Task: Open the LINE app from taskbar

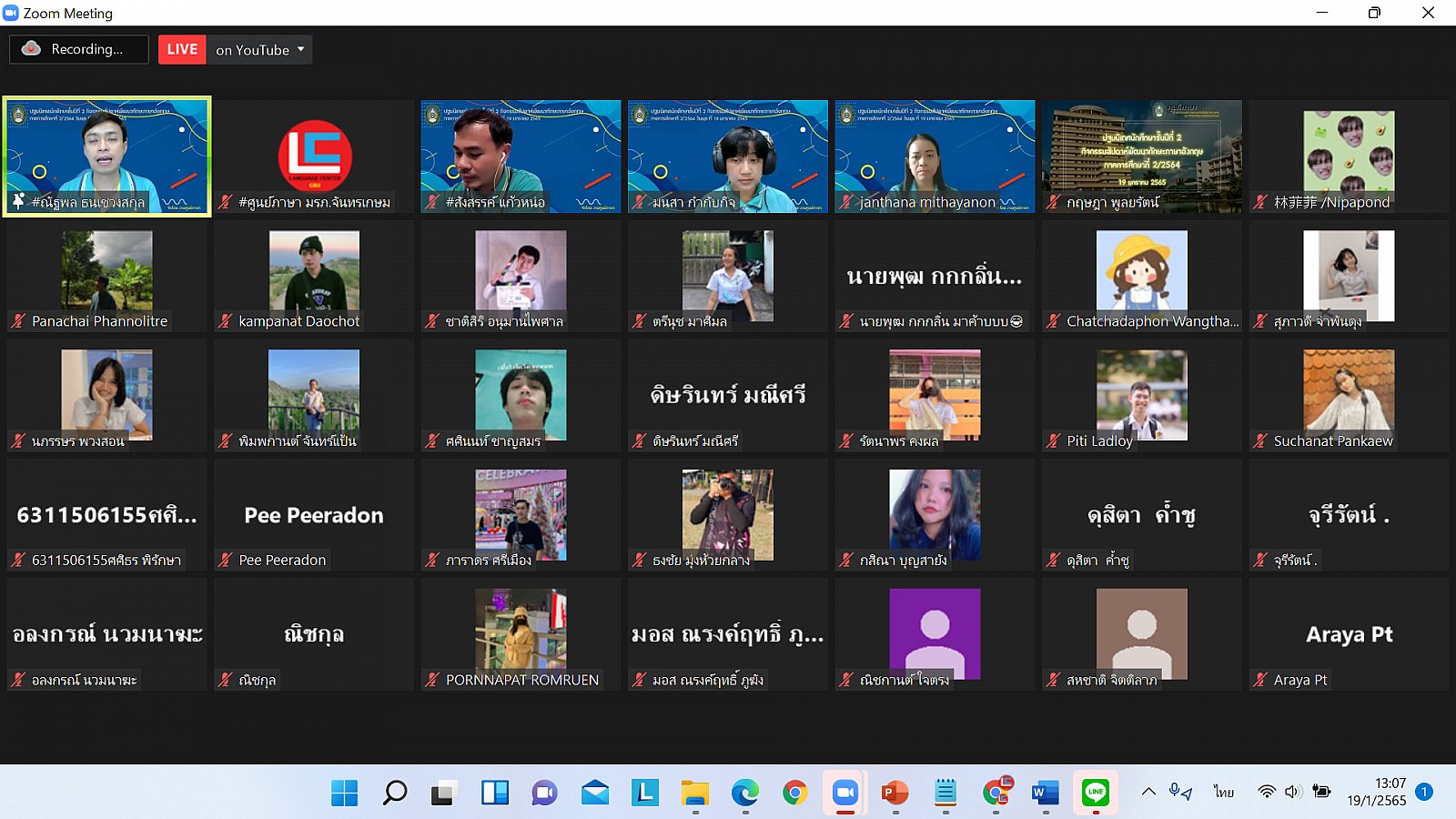Action: (1095, 794)
